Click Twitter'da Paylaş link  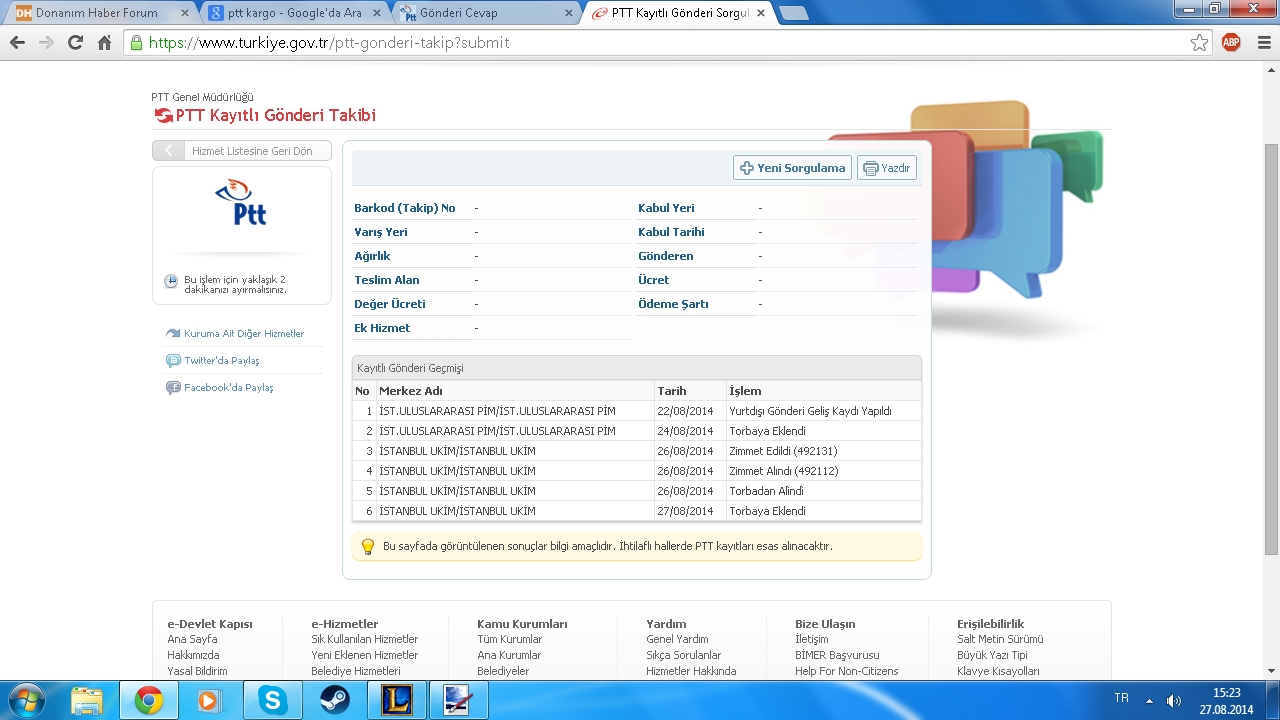click(x=221, y=360)
